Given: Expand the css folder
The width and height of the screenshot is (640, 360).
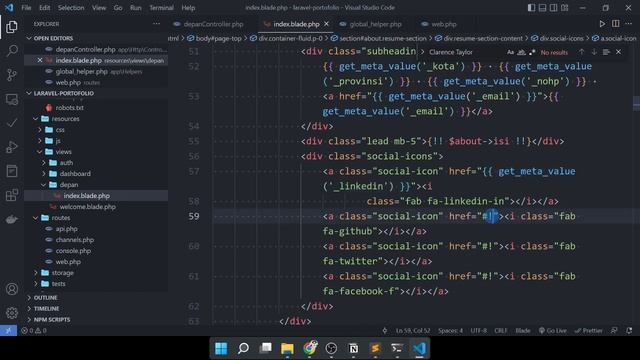Looking at the screenshot, I should point(40,130).
